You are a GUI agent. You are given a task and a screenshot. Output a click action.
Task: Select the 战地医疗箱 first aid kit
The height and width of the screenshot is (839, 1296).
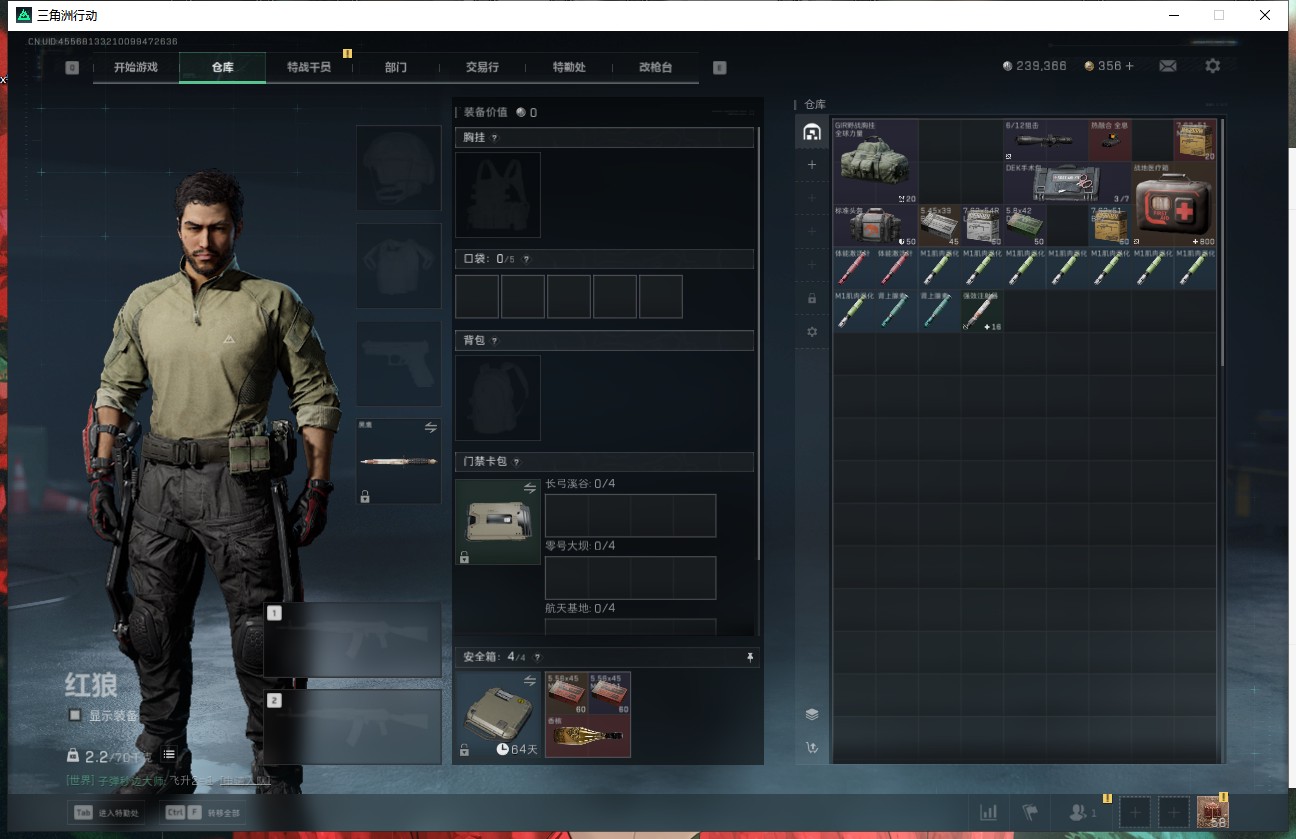click(x=1174, y=204)
